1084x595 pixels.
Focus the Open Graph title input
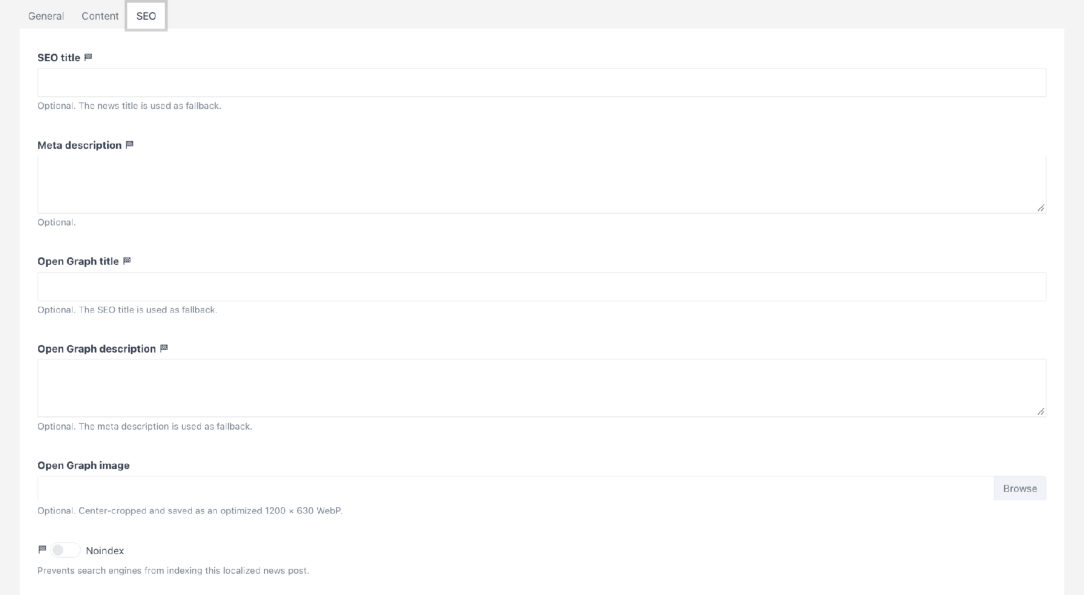[541, 287]
